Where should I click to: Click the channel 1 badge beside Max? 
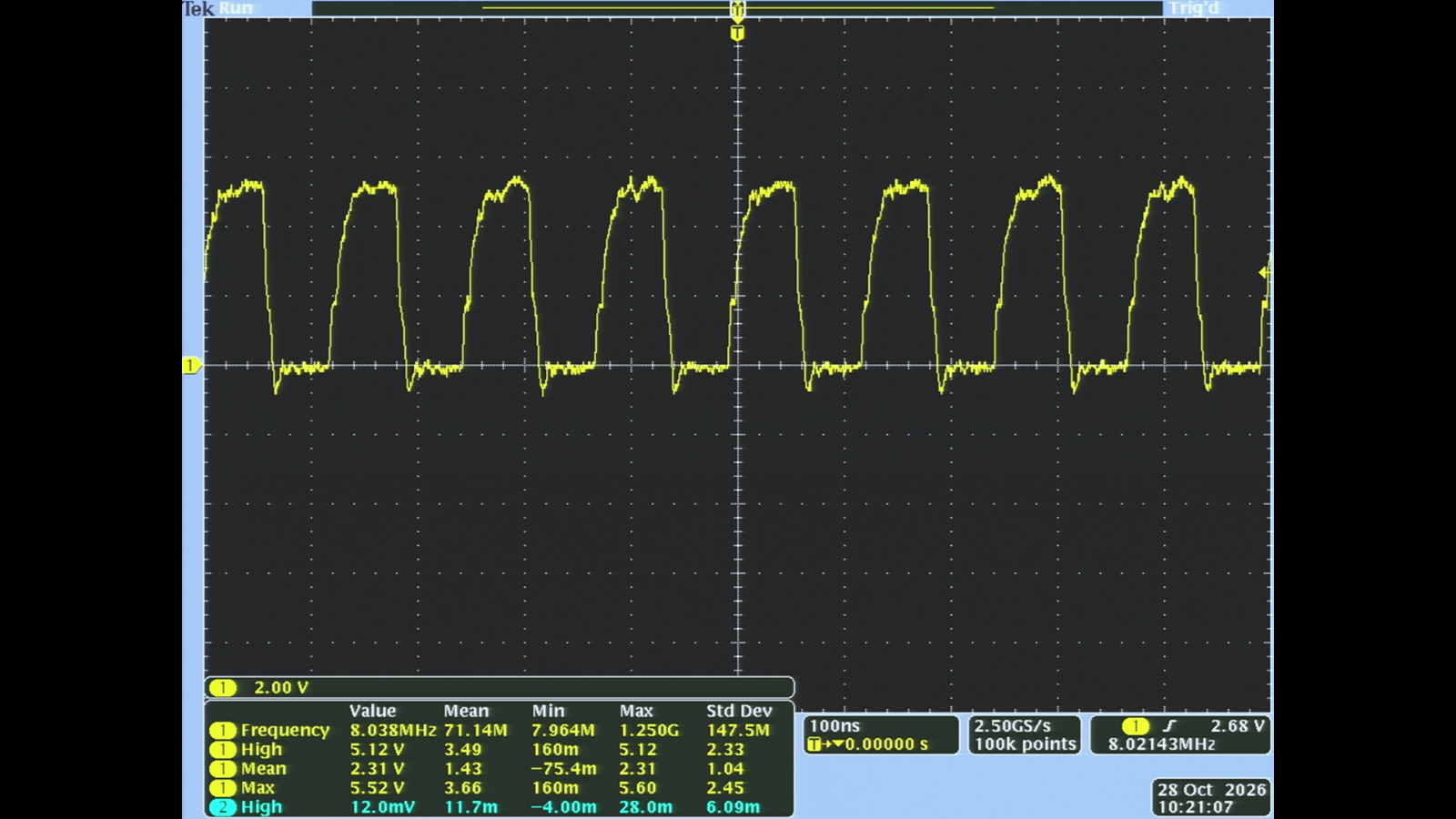[x=223, y=788]
